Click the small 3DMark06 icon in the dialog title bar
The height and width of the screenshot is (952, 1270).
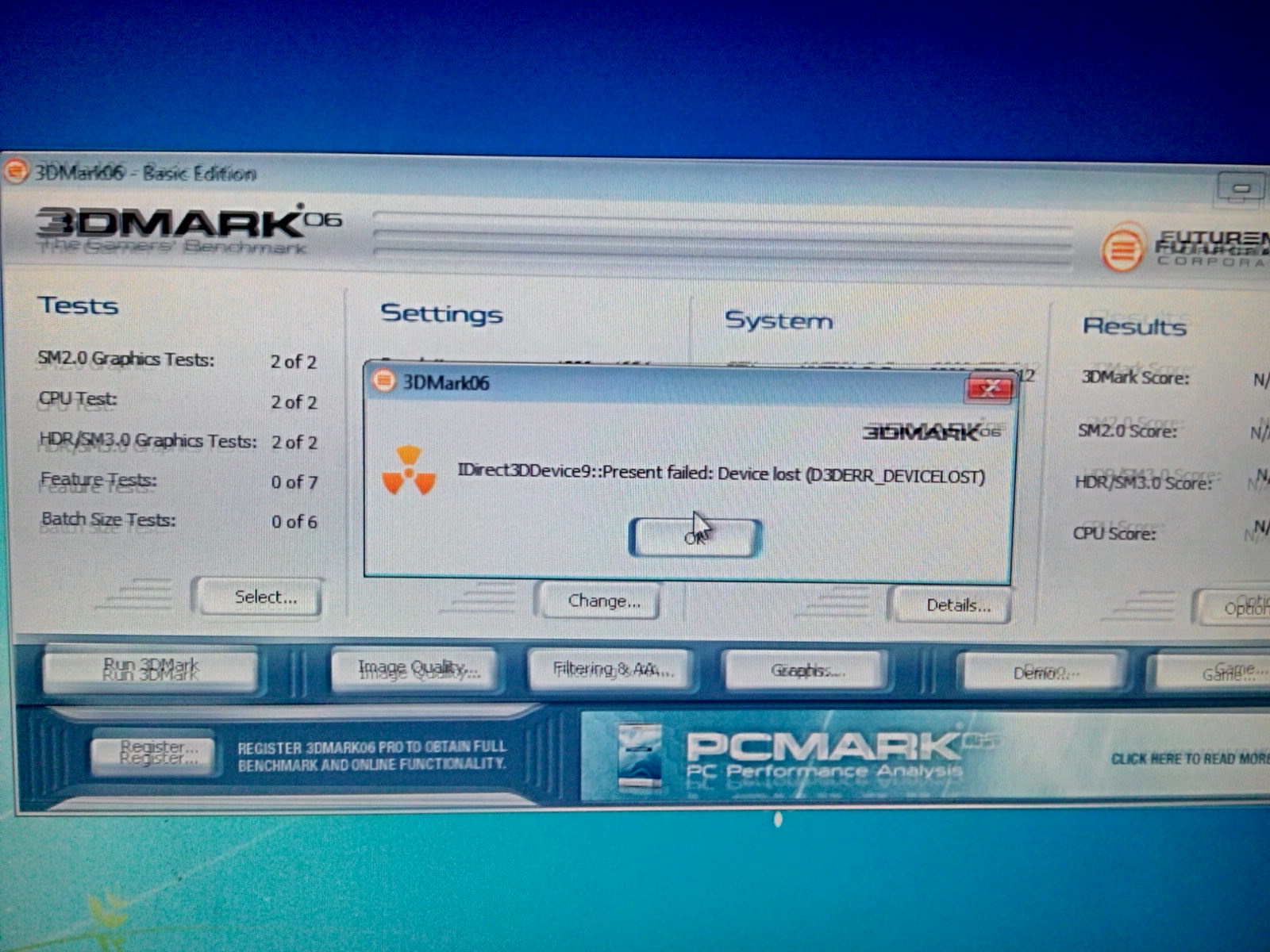384,381
